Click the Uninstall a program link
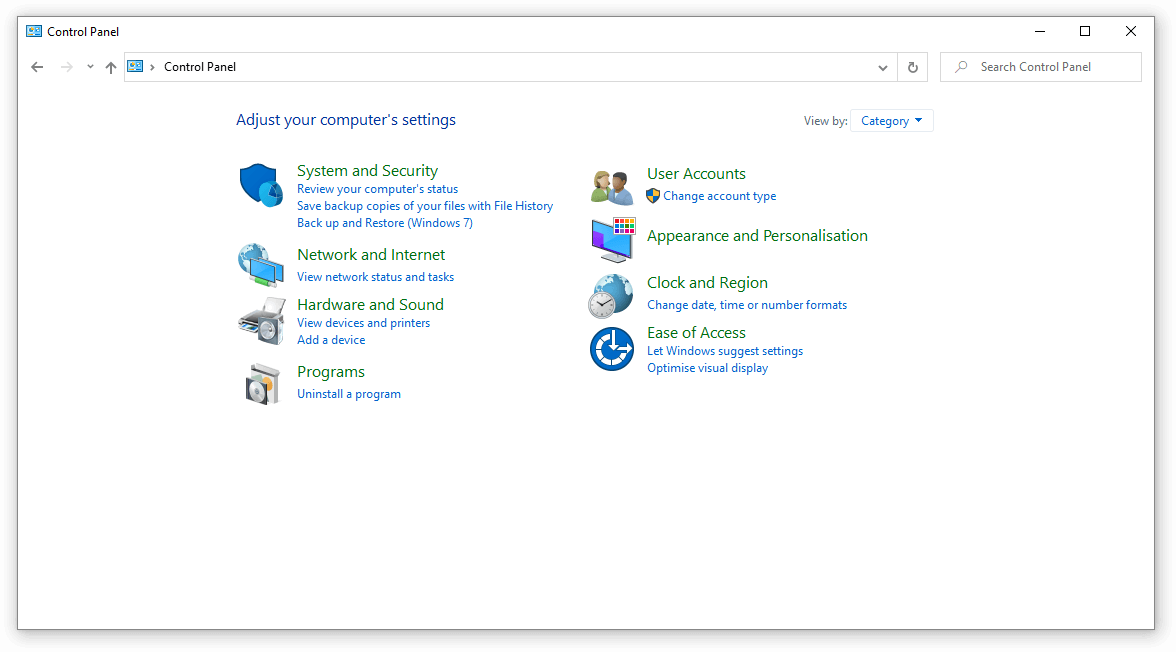This screenshot has height=652, width=1176. tap(349, 394)
